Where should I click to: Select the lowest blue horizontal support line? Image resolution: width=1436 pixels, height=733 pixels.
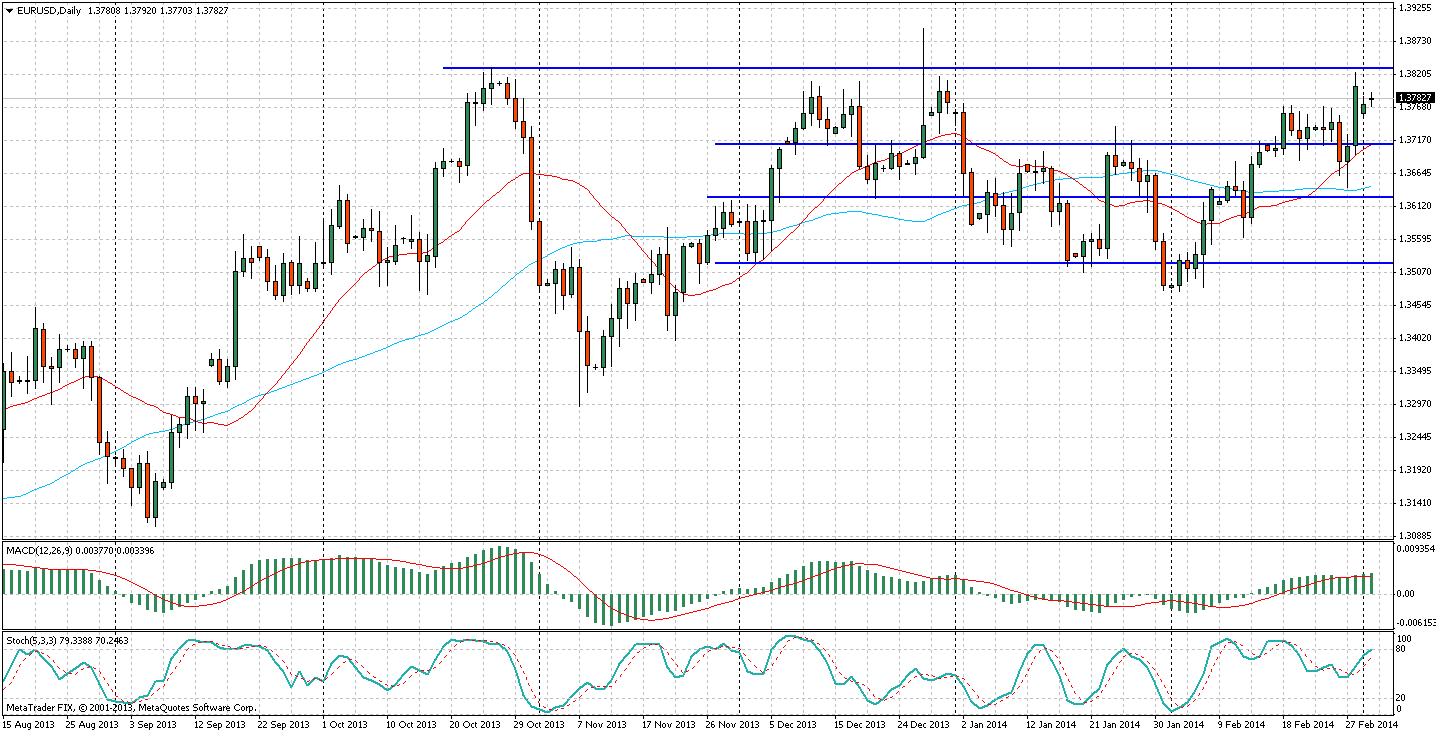(1000, 263)
